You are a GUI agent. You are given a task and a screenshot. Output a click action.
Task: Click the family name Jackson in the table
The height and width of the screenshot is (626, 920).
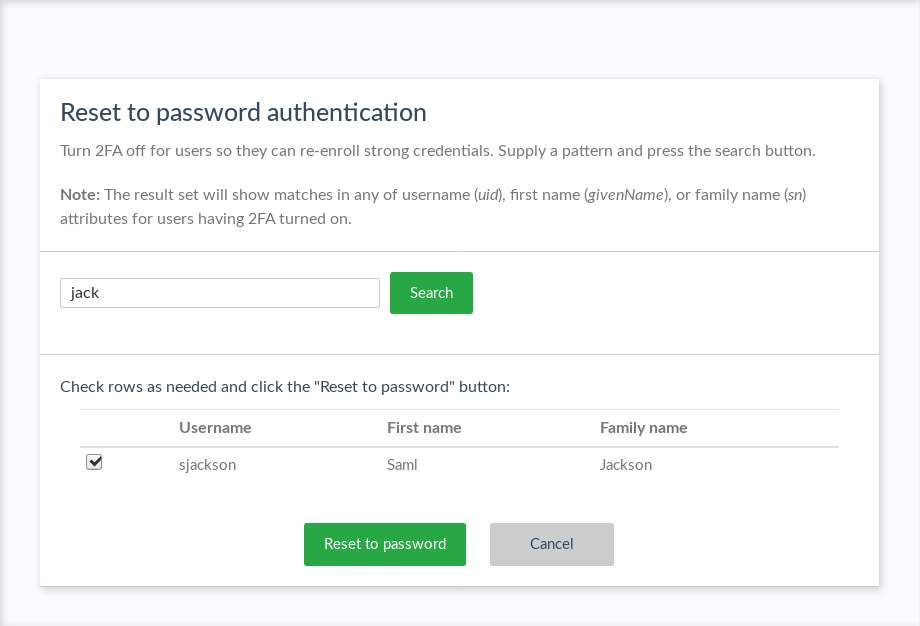626,464
